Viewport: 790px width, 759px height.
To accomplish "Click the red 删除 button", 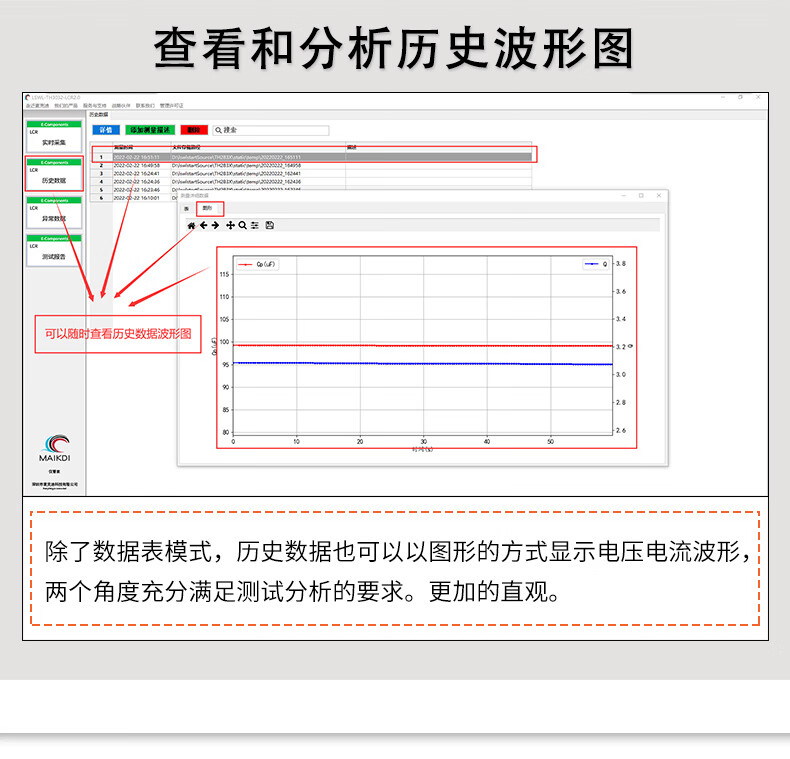I will click(x=194, y=130).
